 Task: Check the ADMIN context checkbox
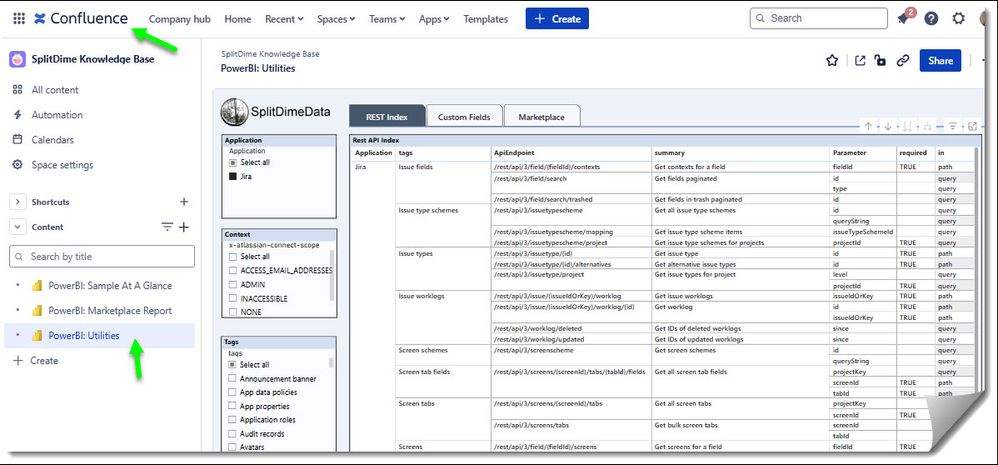point(233,284)
